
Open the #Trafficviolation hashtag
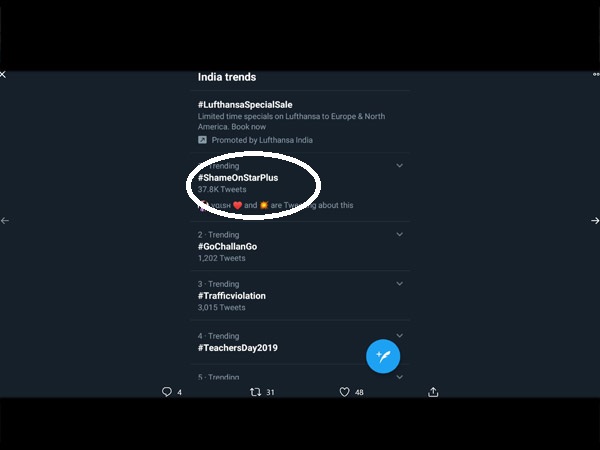pos(232,296)
